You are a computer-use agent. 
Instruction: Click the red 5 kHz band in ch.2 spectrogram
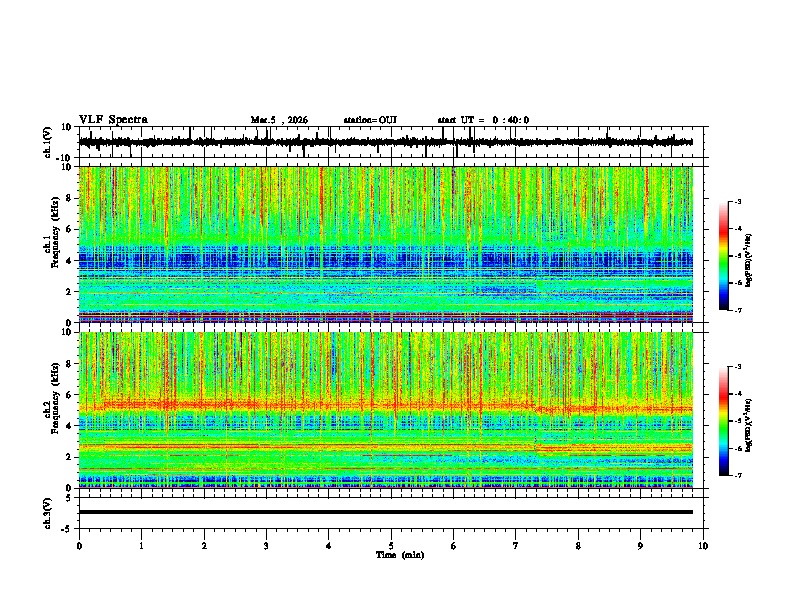coord(385,405)
